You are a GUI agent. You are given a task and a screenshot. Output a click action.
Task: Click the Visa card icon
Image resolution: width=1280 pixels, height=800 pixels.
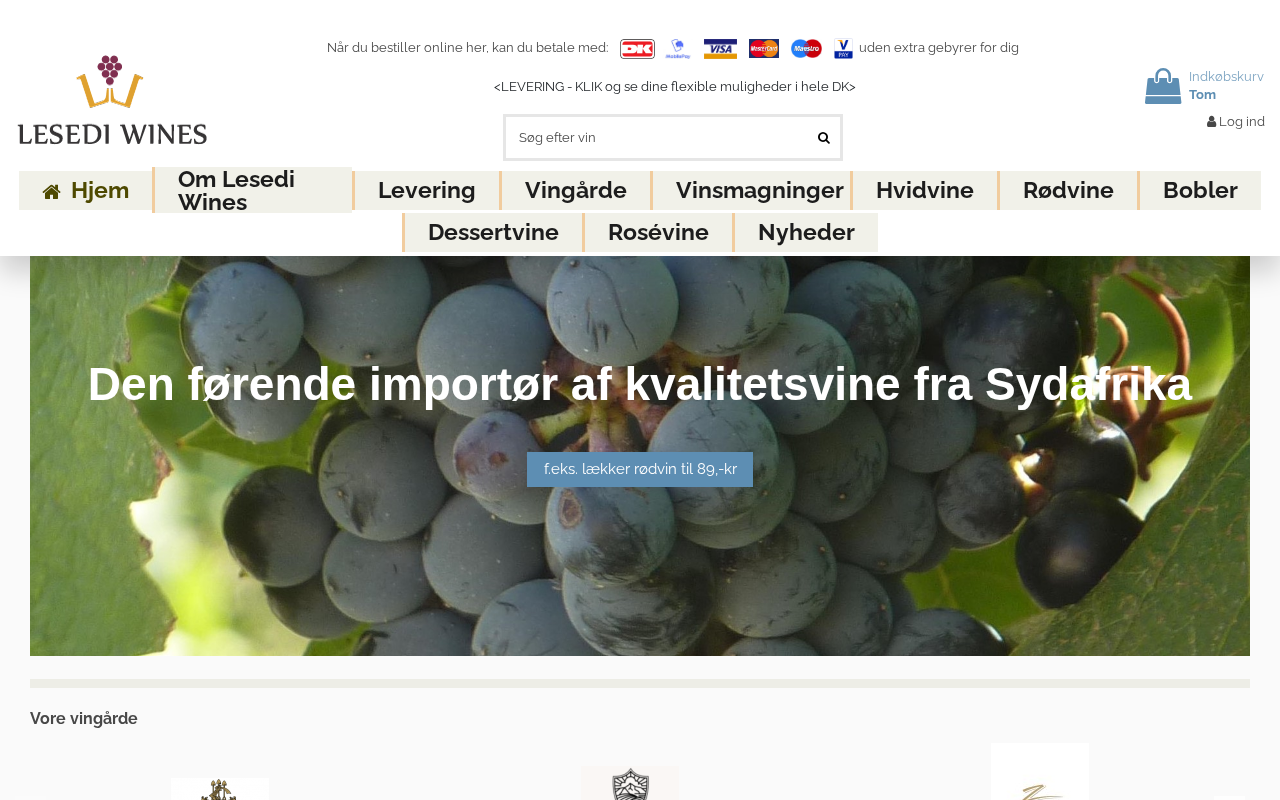720,49
